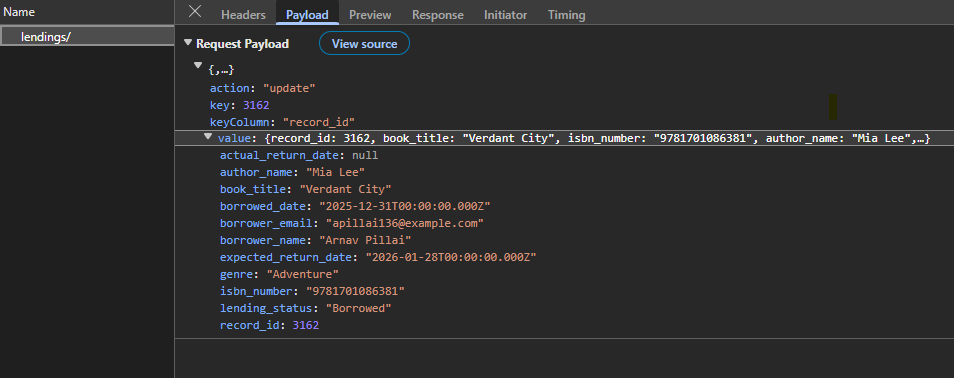
Task: Click the Name column header
Action: (19, 12)
